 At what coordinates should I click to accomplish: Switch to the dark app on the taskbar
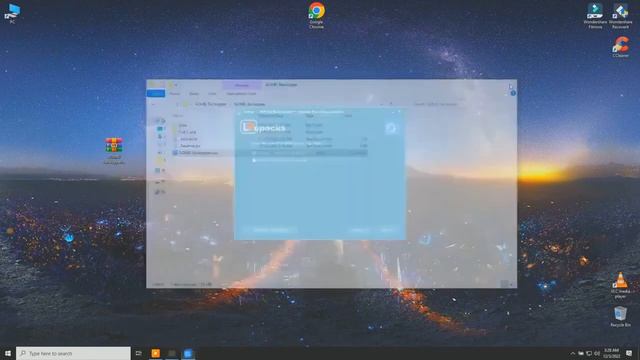(x=172, y=353)
